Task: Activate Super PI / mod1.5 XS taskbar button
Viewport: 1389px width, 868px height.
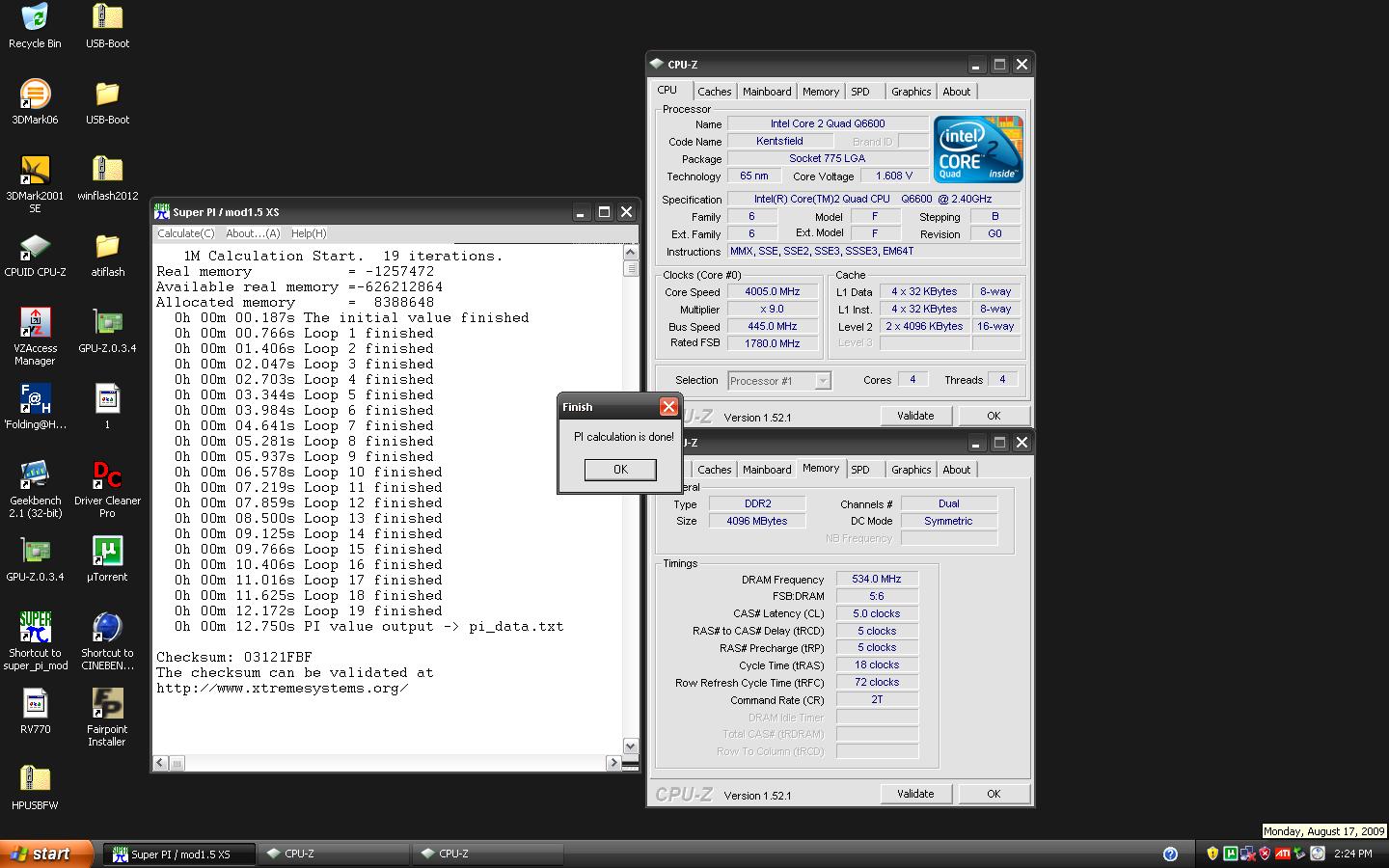Action: [179, 854]
